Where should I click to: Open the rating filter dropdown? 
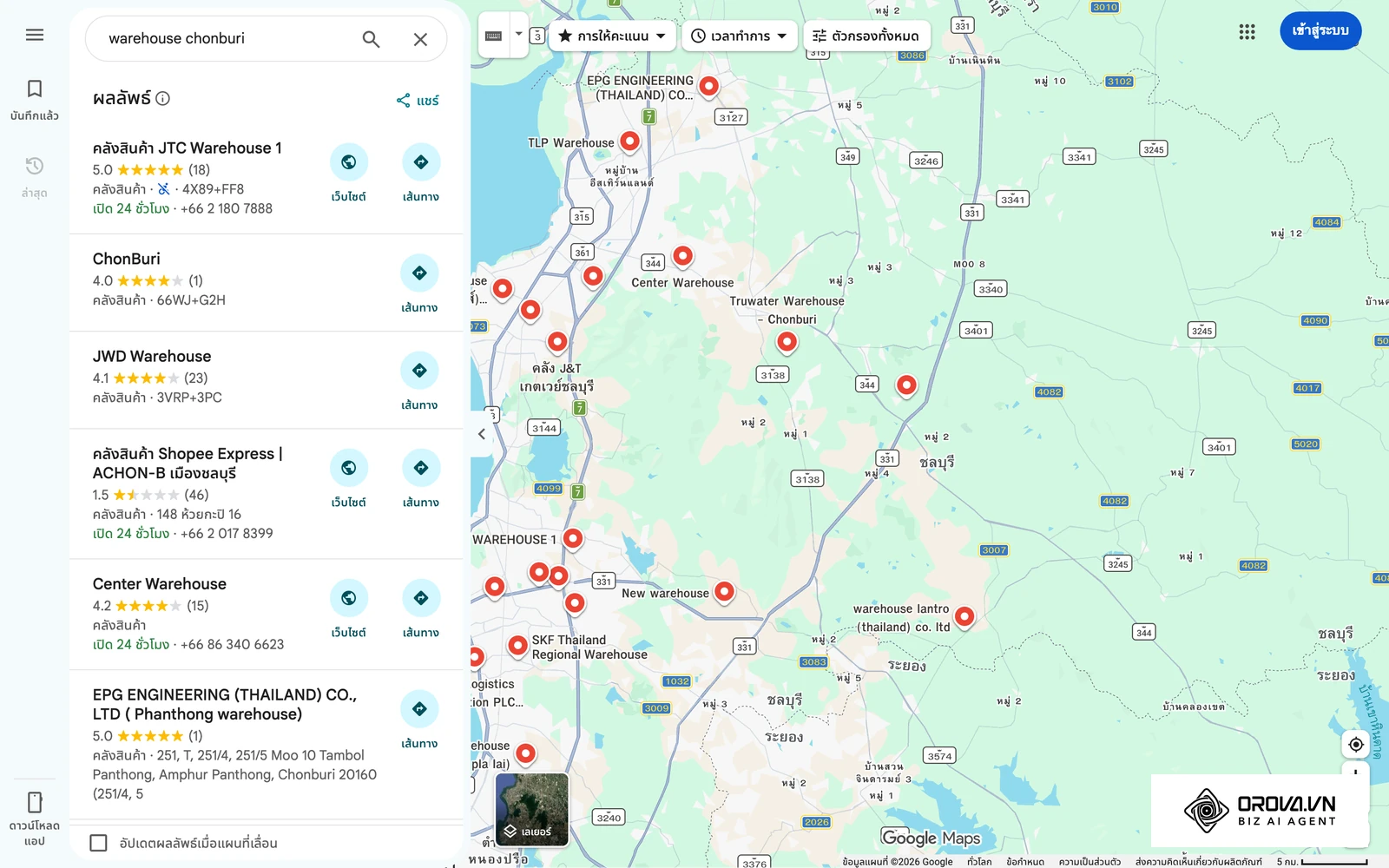[612, 36]
